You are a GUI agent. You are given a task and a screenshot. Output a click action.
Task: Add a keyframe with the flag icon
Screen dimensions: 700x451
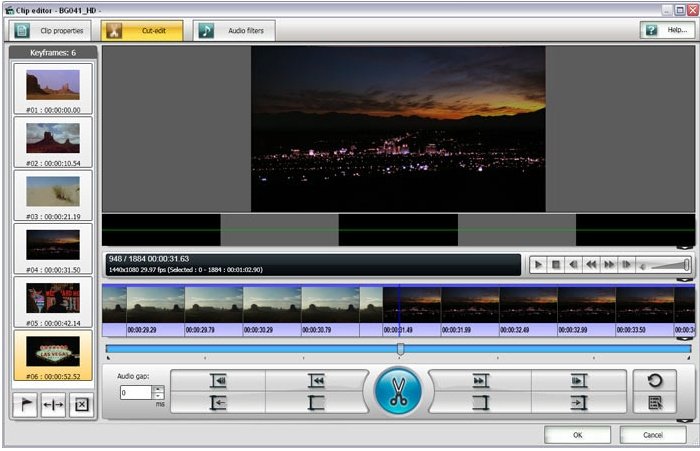25,405
